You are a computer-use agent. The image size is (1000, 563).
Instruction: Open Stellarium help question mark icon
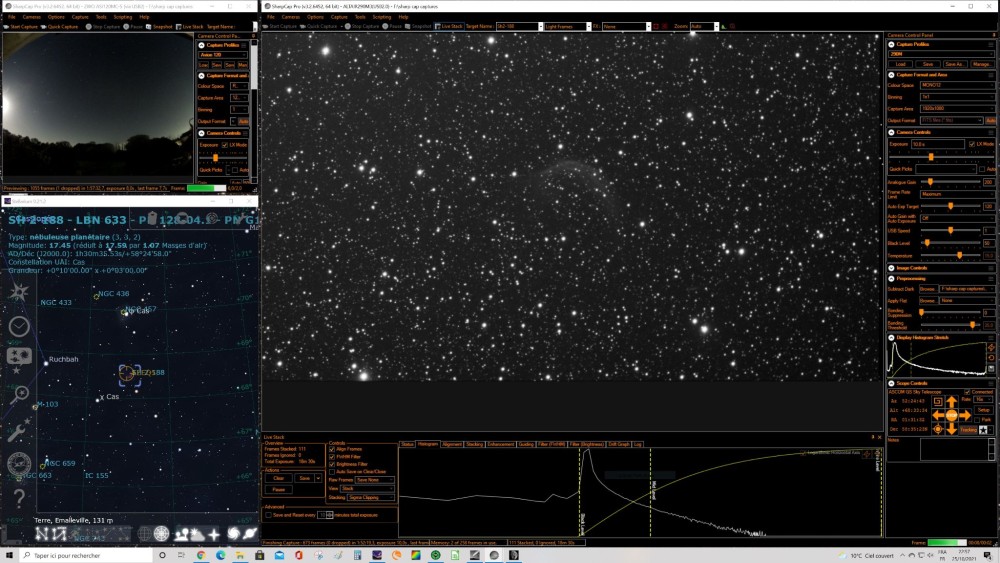coord(18,497)
